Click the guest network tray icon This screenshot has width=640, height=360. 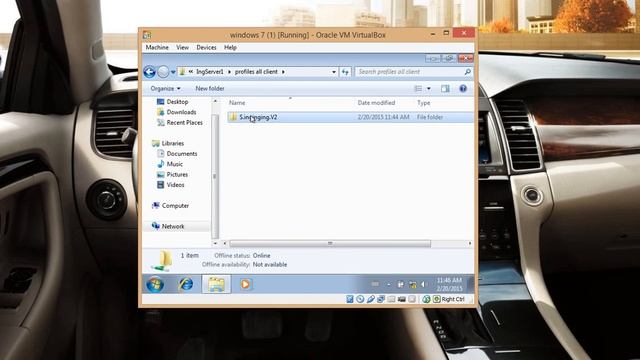click(413, 284)
